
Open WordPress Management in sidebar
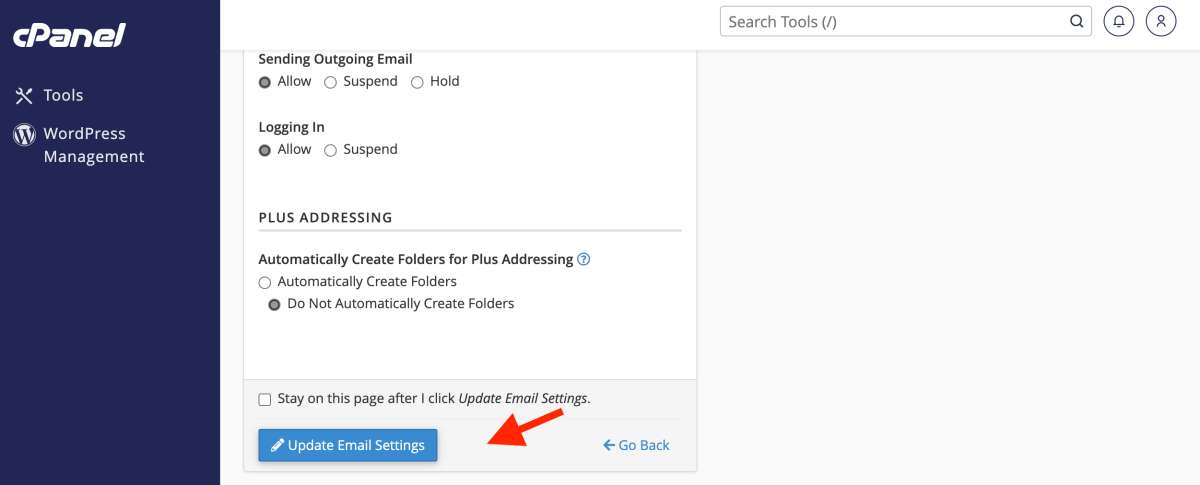tap(93, 145)
